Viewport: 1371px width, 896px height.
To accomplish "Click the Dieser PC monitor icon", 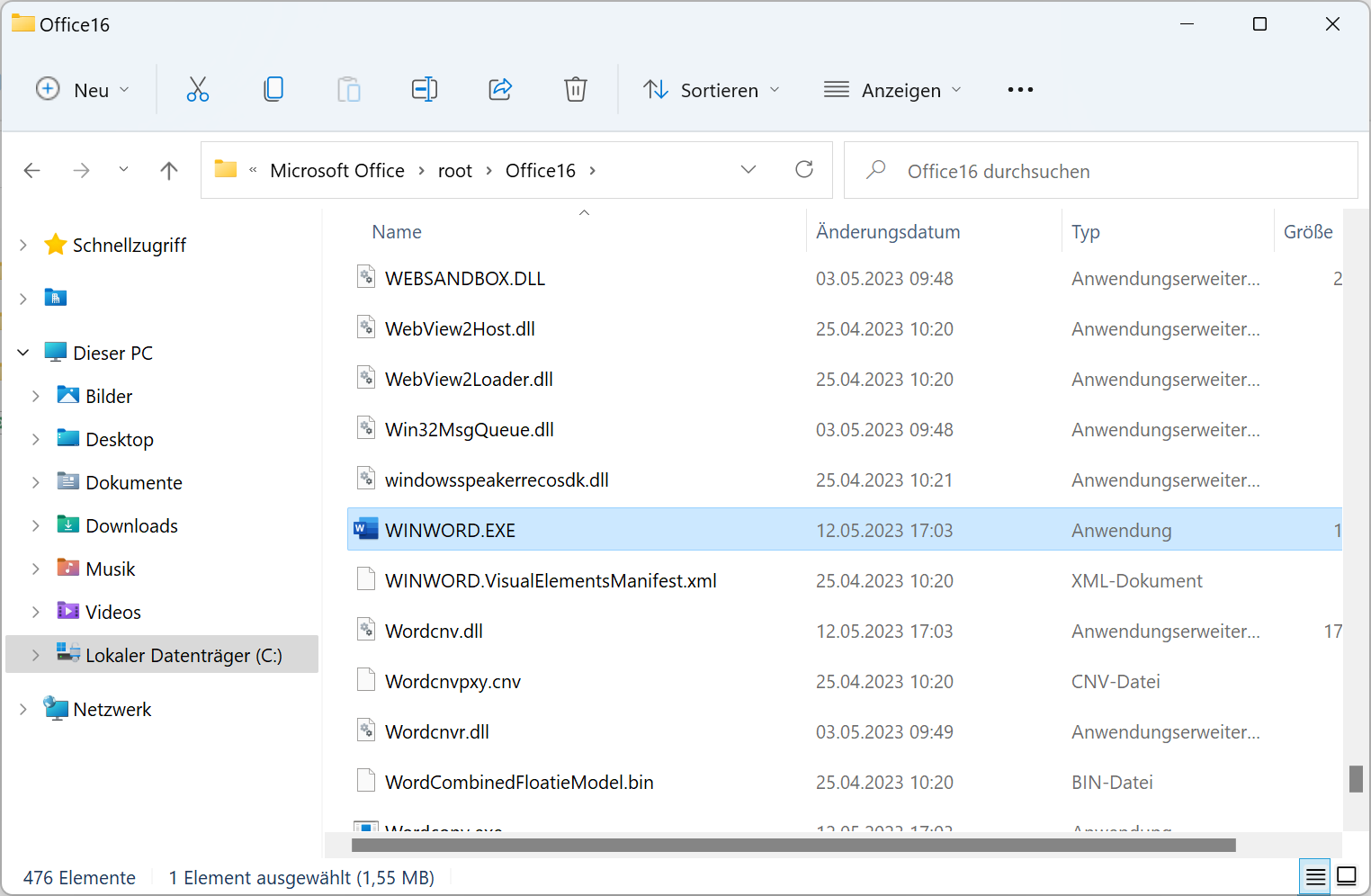I will tap(56, 352).
